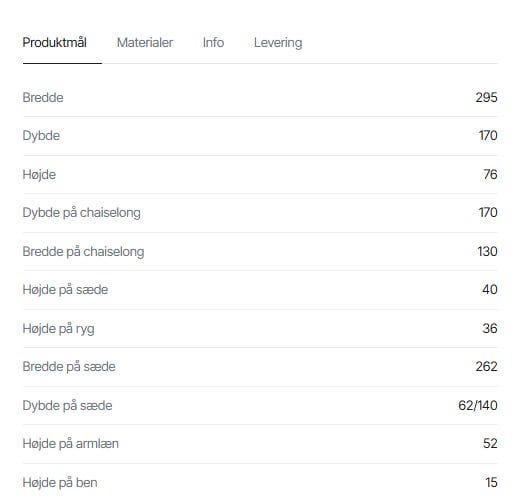Click the Højde row label
Screen dimensions: 519x503
click(x=39, y=175)
